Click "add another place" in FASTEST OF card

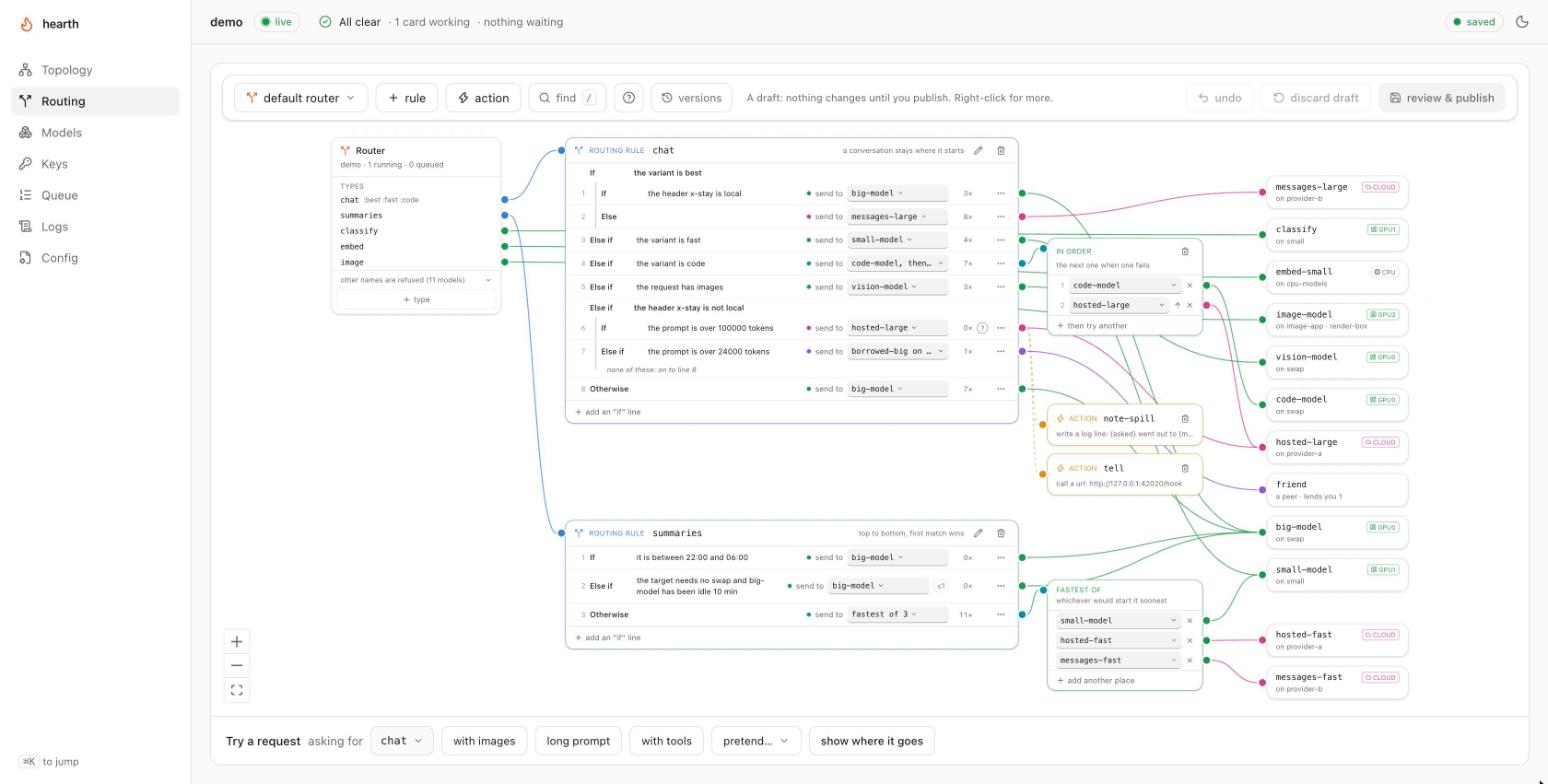pyautogui.click(x=1095, y=680)
